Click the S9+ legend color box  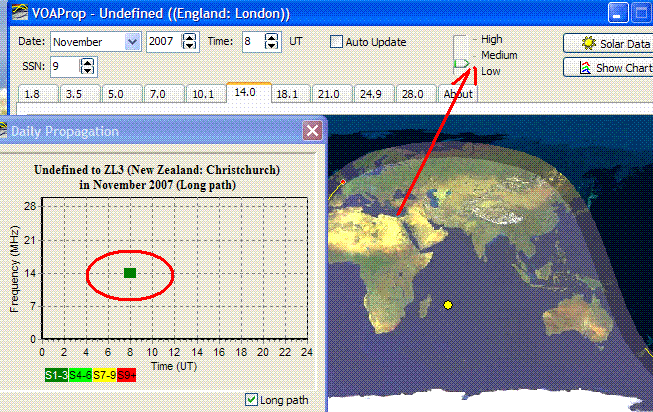point(127,375)
